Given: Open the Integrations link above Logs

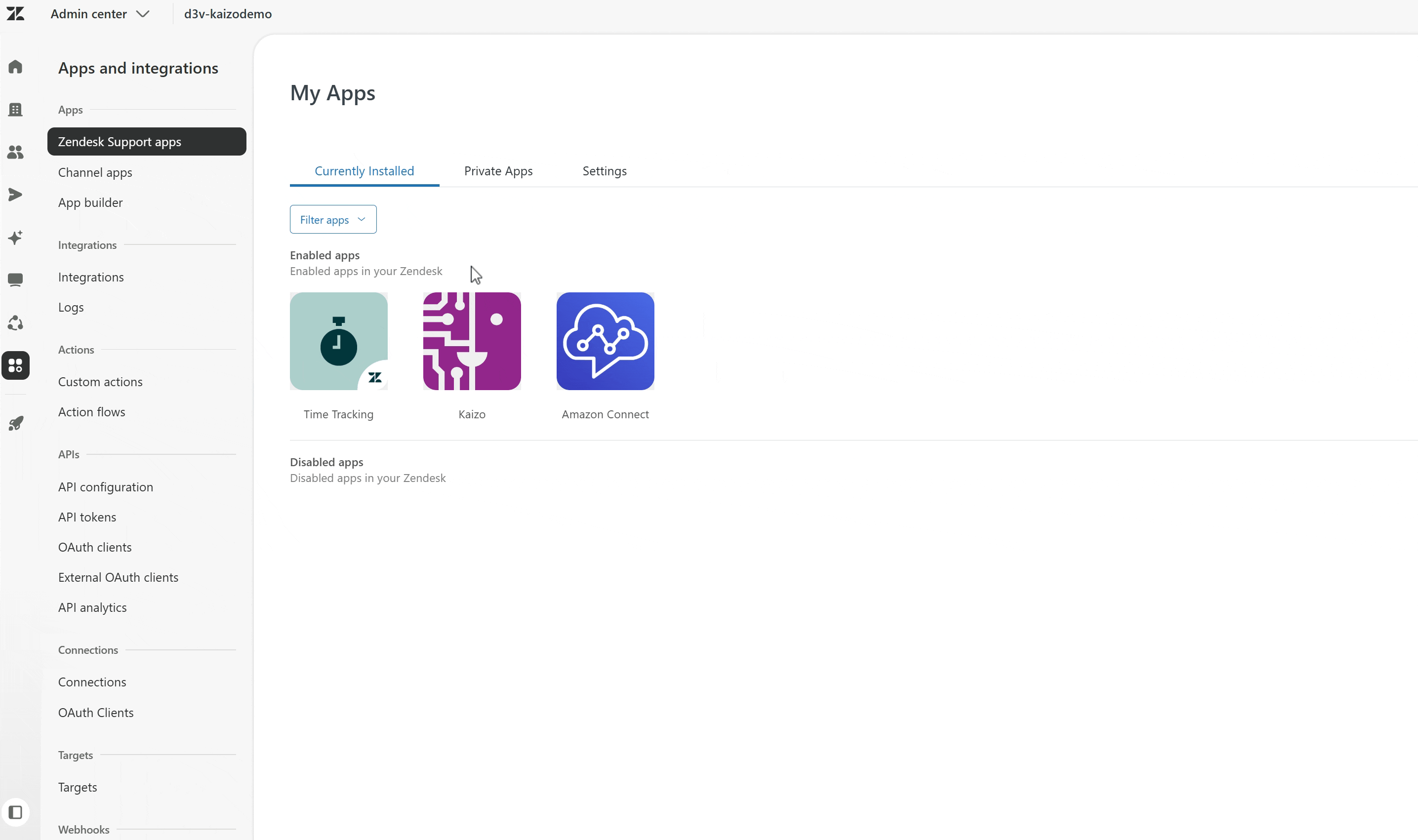Looking at the screenshot, I should 91,277.
